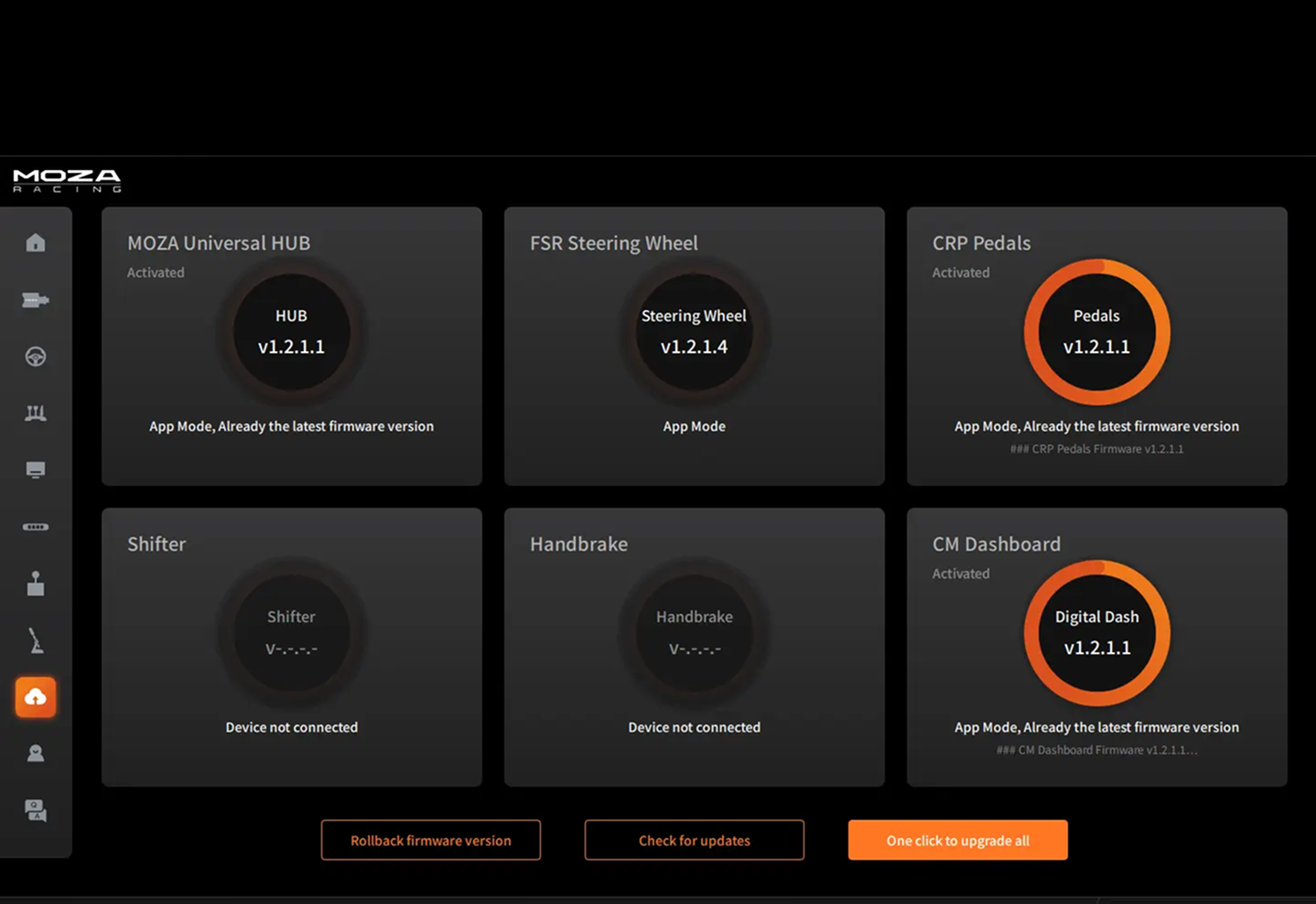Open the shifter settings sidebar icon
The image size is (1316, 904).
36,584
